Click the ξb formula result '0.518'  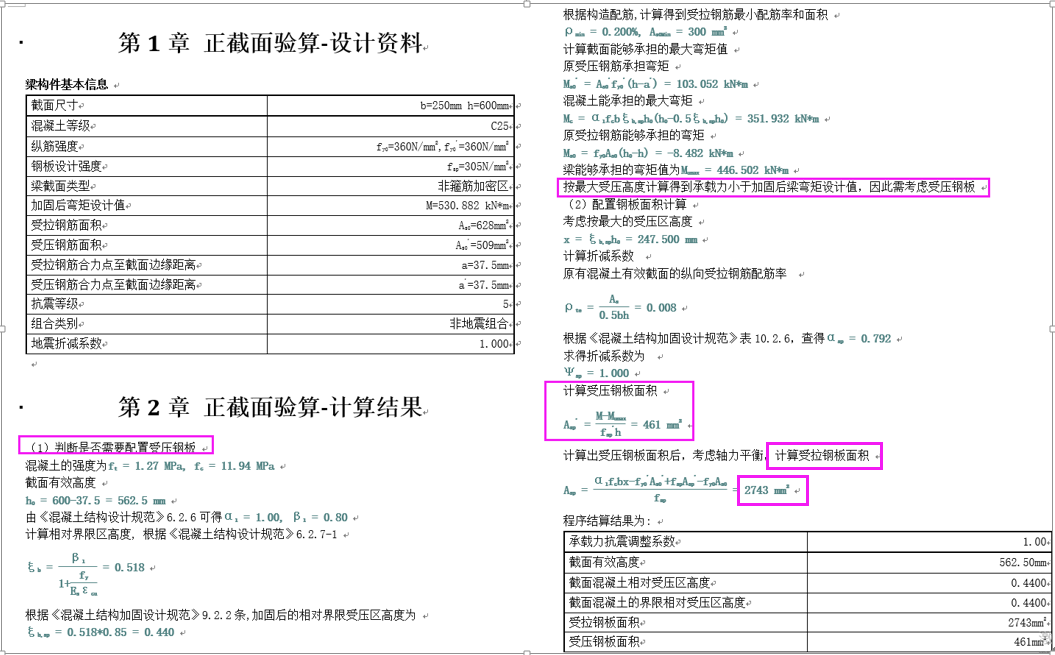129,567
